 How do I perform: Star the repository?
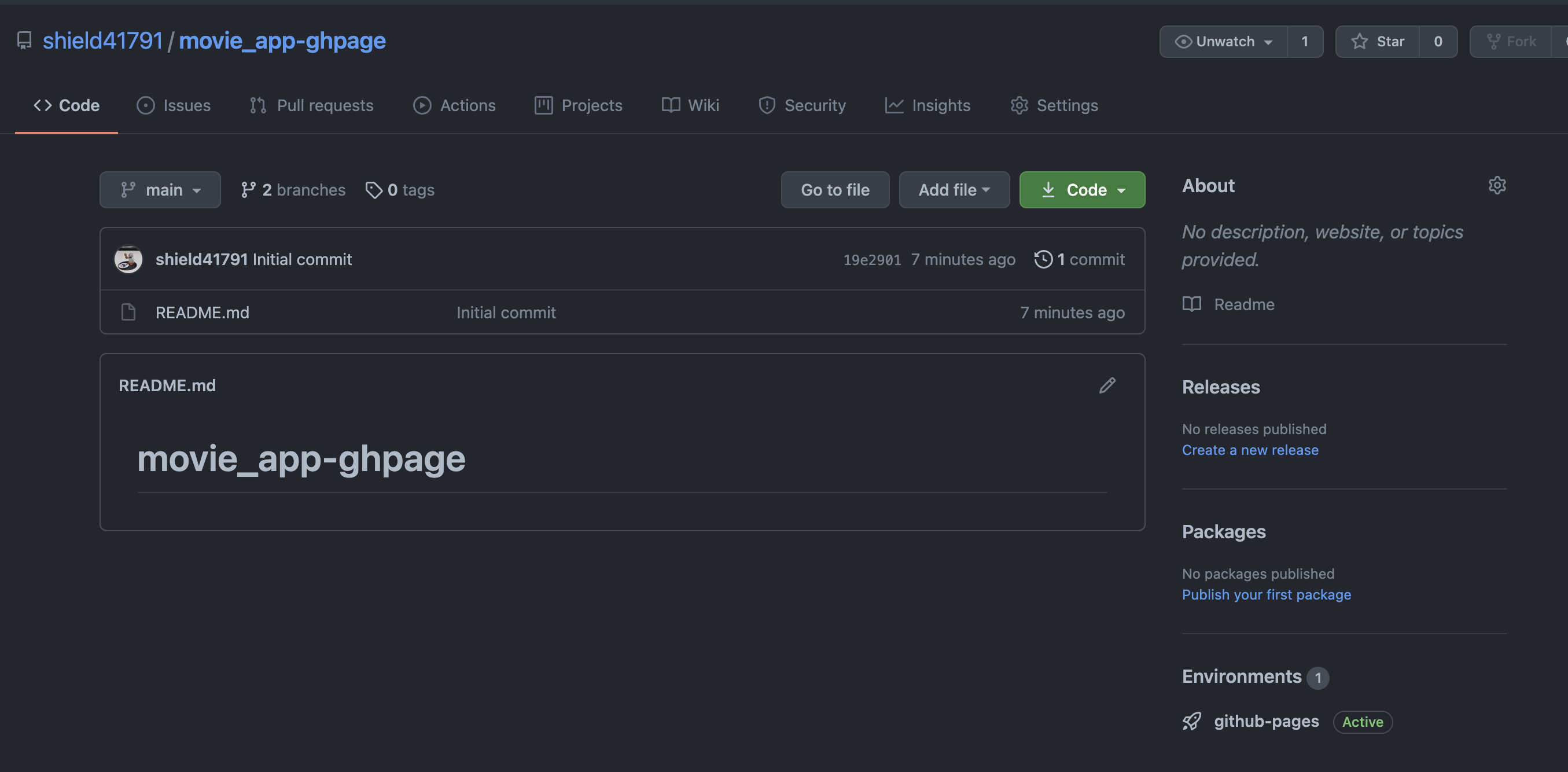point(1378,42)
